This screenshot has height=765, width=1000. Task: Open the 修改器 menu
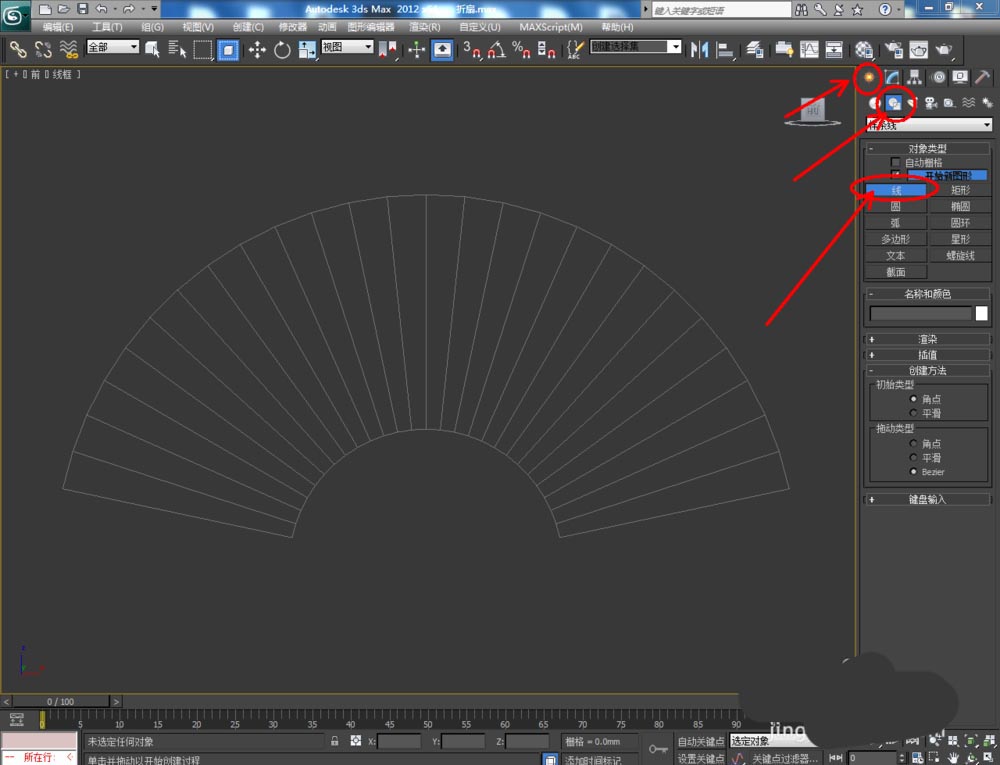[293, 27]
